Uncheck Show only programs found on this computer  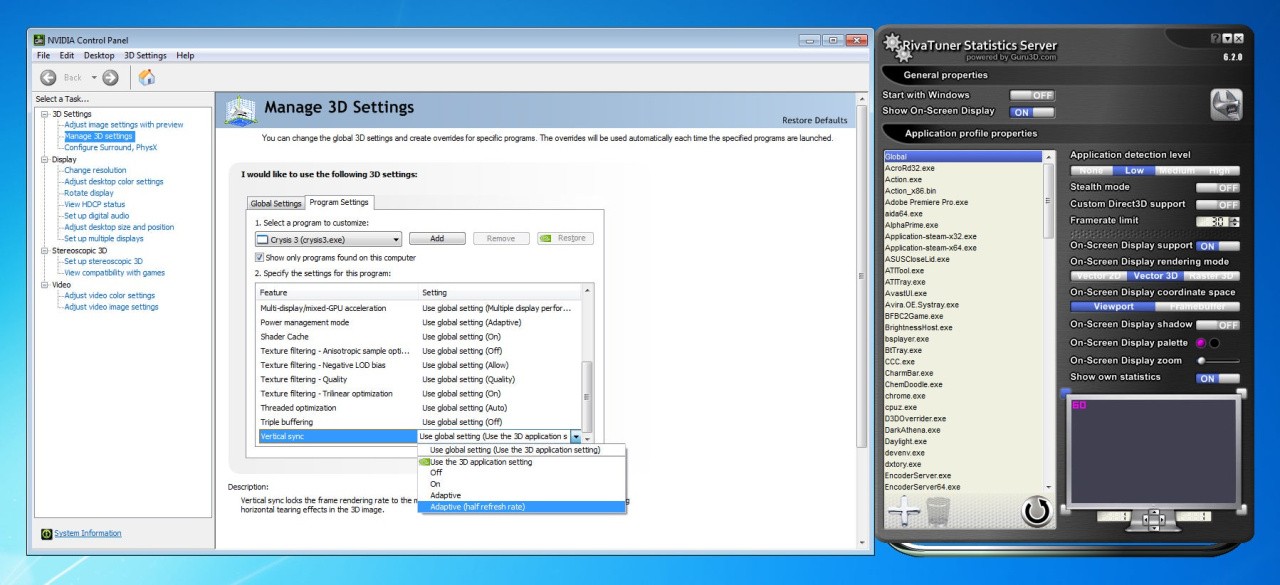[259, 257]
